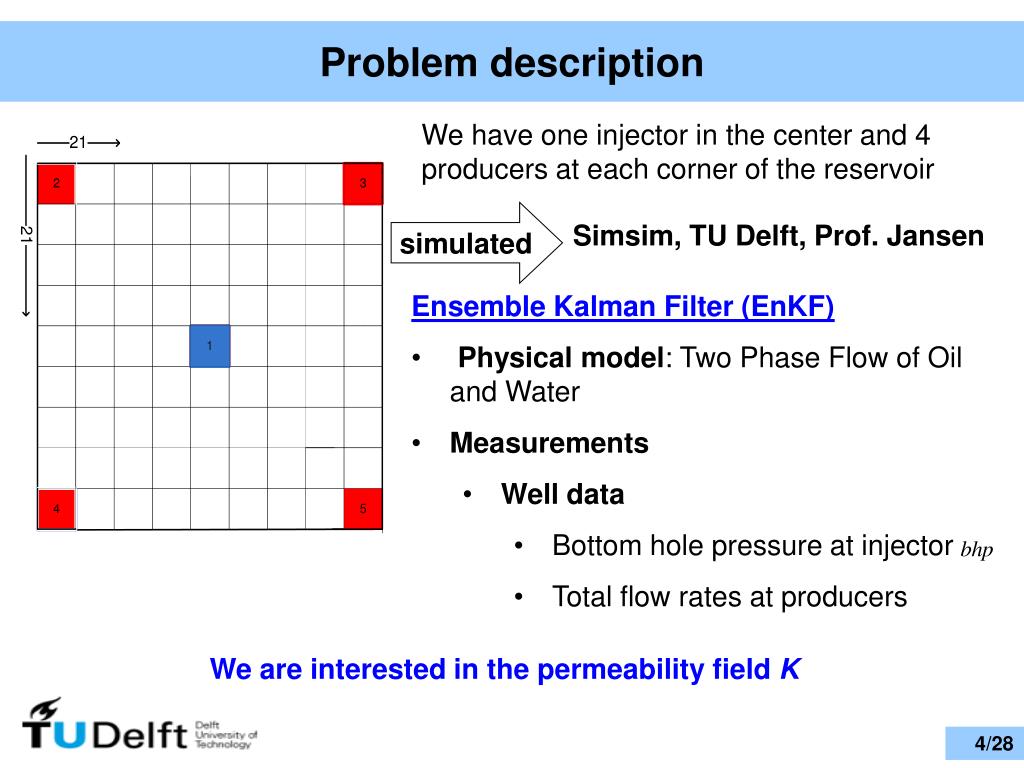Click the Ensemble Kalman Filter (EnKF) link
This screenshot has height=768, width=1024.
click(x=622, y=306)
